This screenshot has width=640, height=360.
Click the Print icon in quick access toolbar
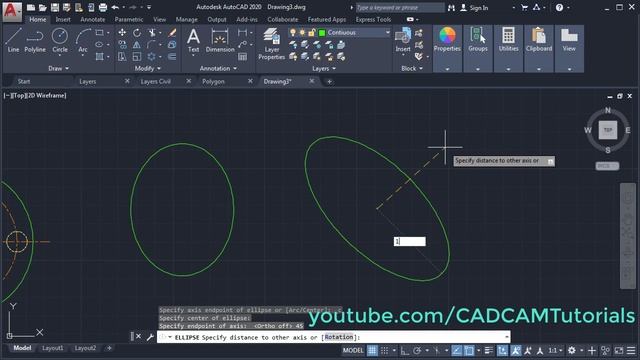coord(103,7)
